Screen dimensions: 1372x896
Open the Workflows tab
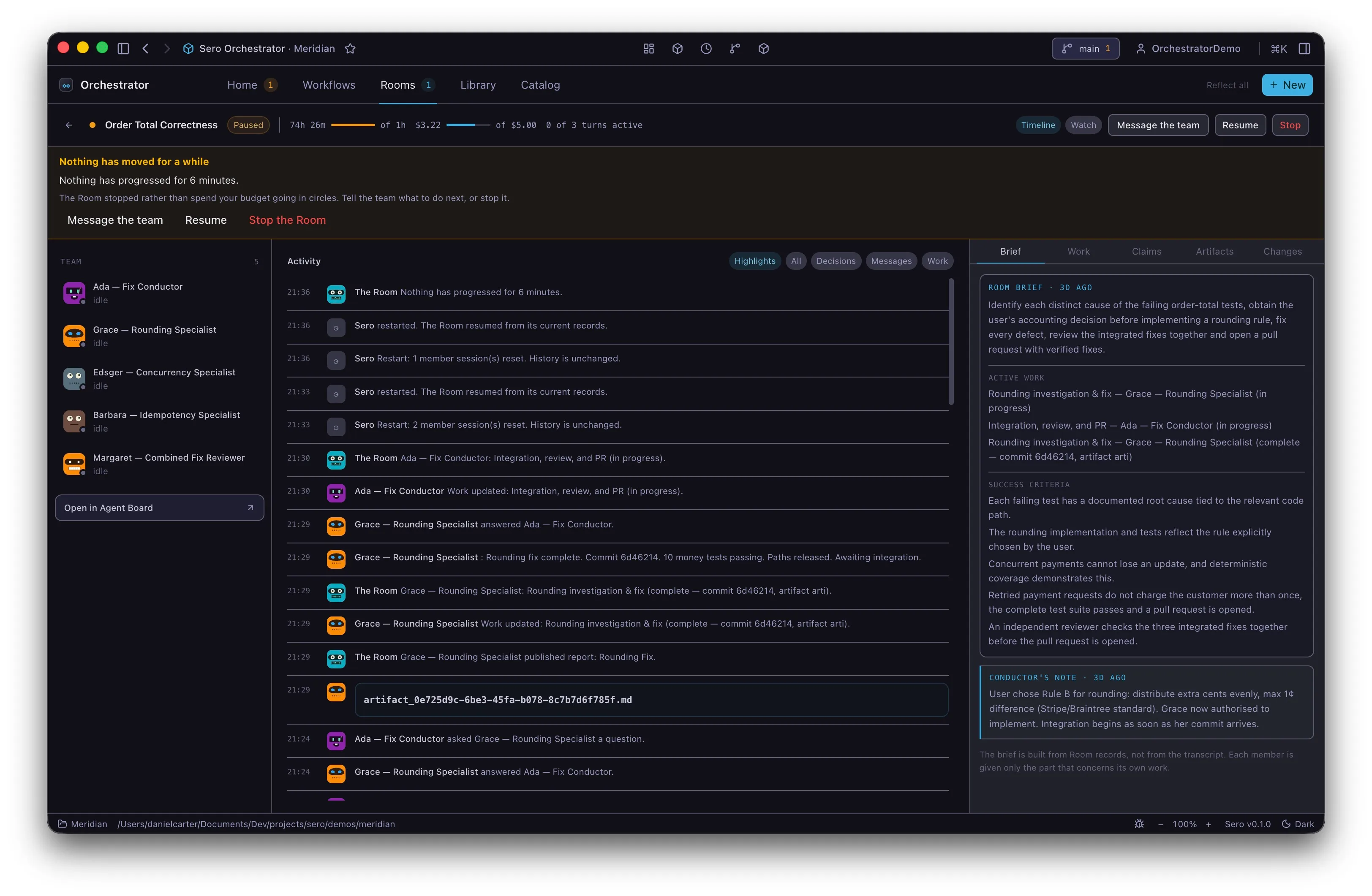click(329, 85)
